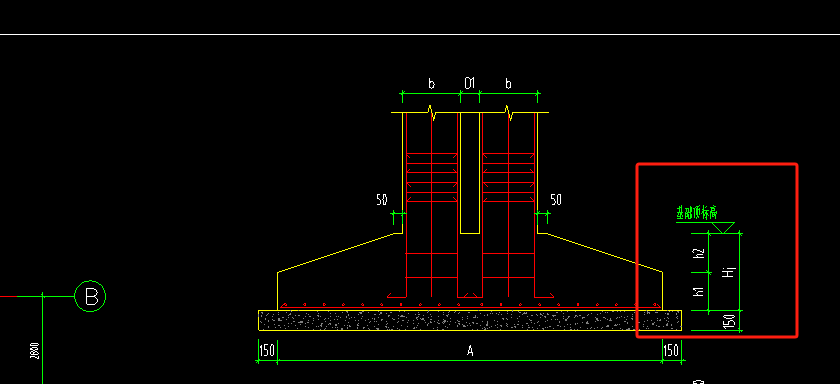Click the h1 vertical dimension label

coord(699,292)
